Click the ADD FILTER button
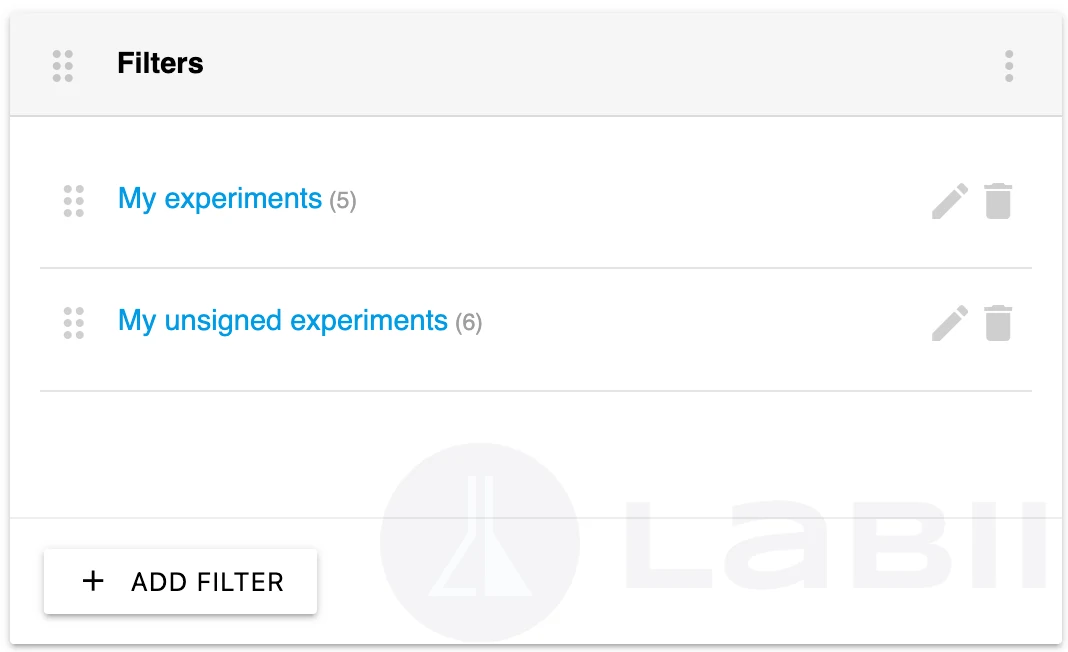 tap(180, 581)
